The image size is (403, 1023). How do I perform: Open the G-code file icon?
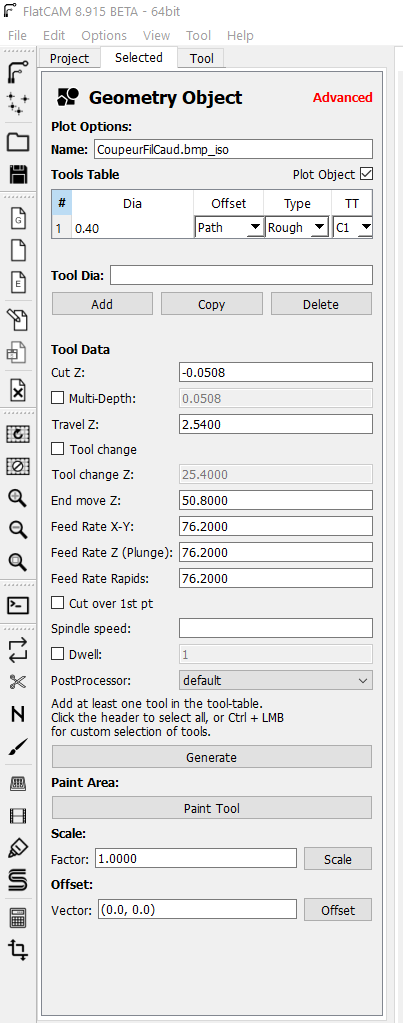point(18,220)
